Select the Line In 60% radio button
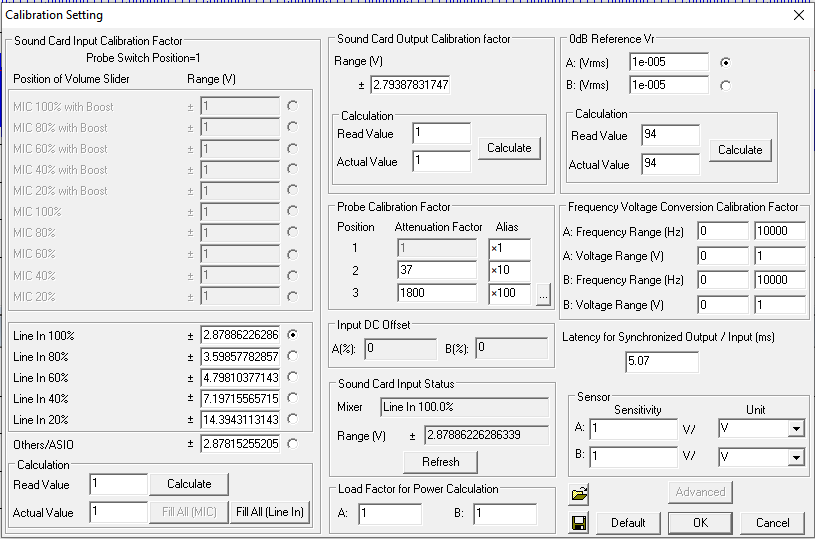The image size is (815, 539). click(292, 377)
